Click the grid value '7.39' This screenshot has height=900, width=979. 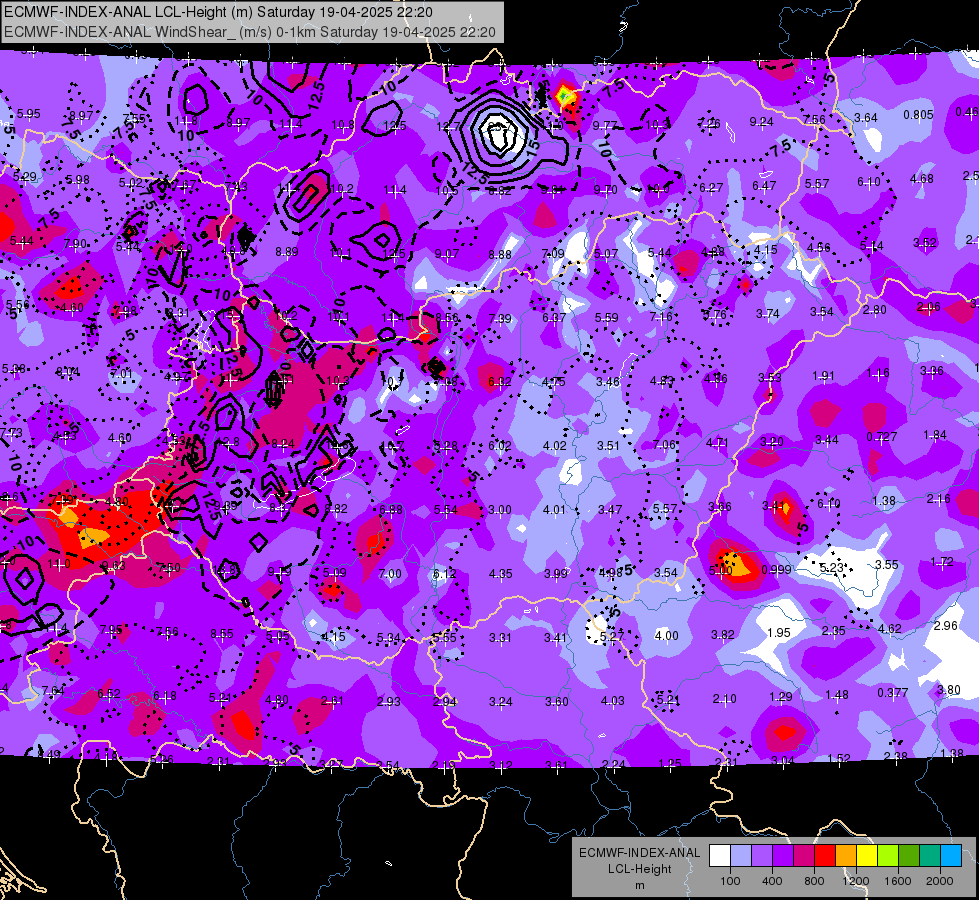coord(500,319)
